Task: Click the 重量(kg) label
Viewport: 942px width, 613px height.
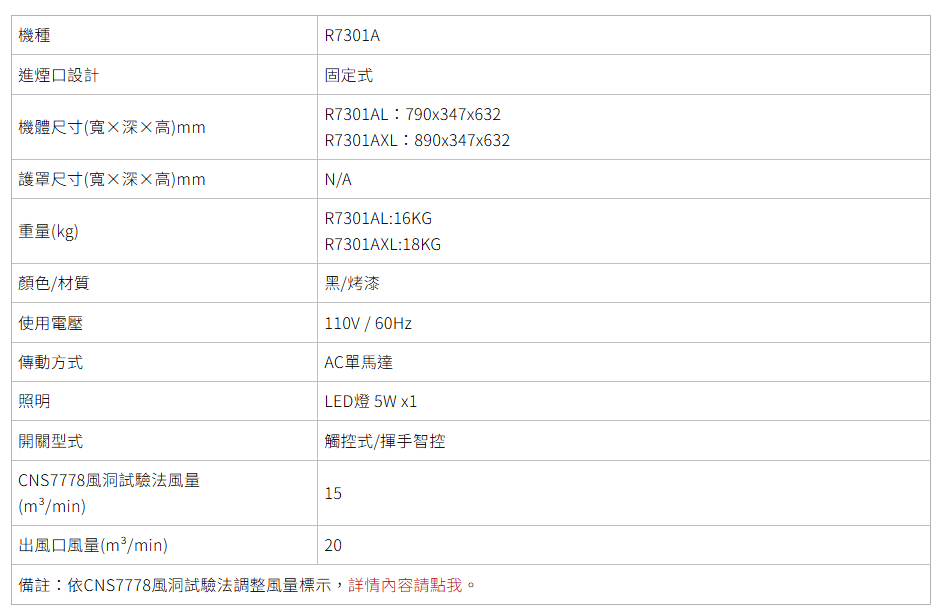Action: click(48, 232)
